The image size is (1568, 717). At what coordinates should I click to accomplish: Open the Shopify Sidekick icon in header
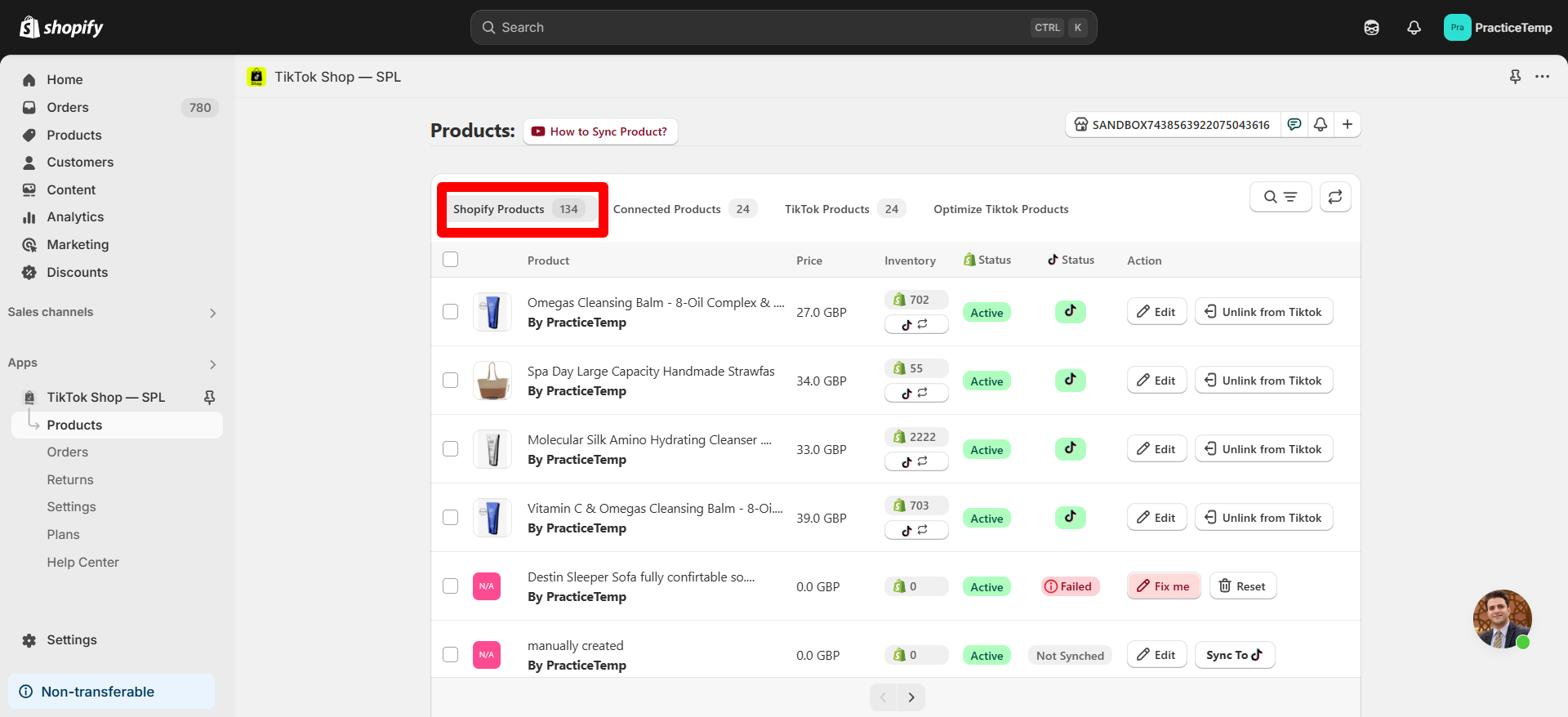tap(1371, 28)
